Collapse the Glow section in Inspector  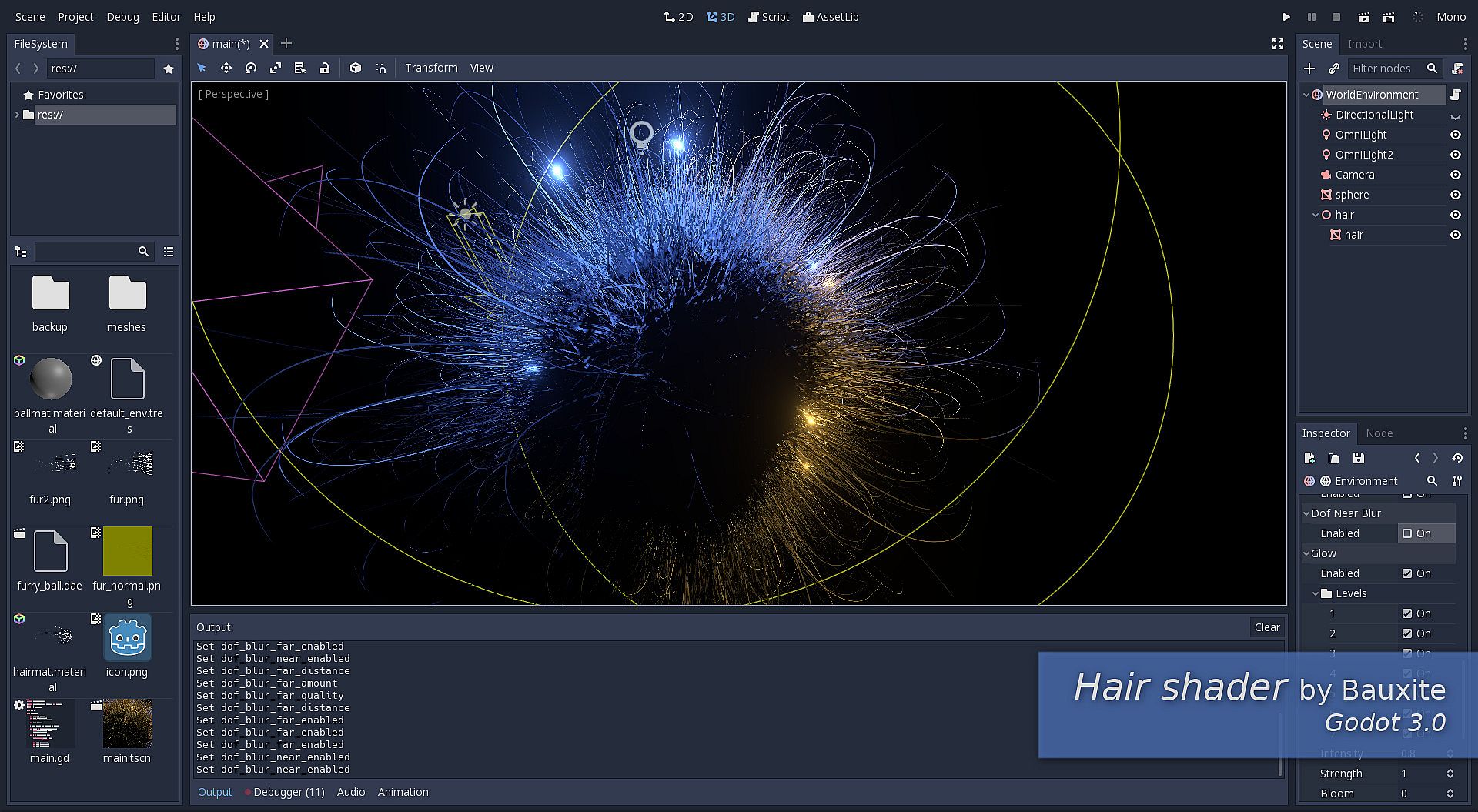(x=1306, y=553)
